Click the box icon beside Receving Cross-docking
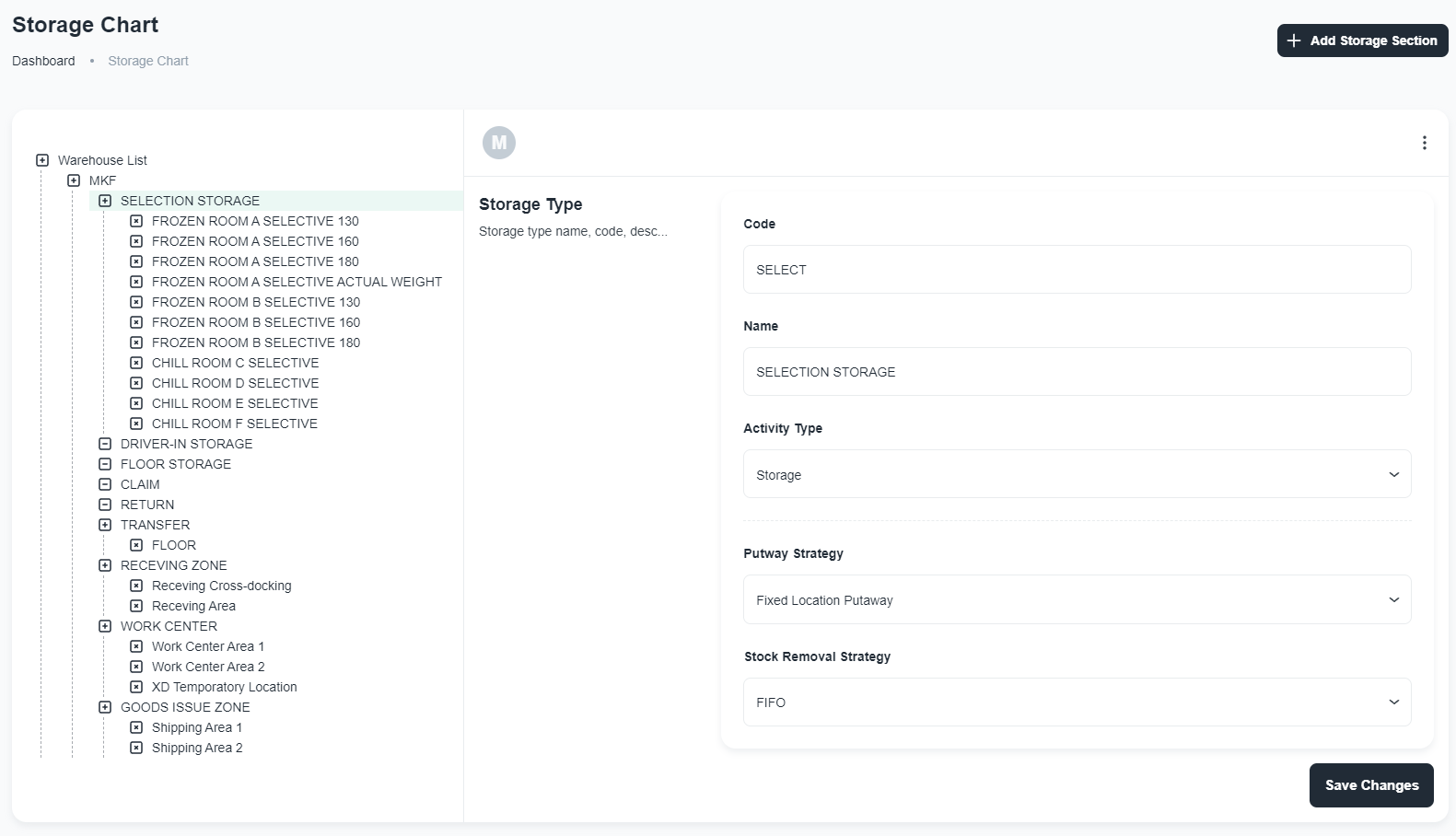This screenshot has height=836, width=1456. click(x=136, y=586)
